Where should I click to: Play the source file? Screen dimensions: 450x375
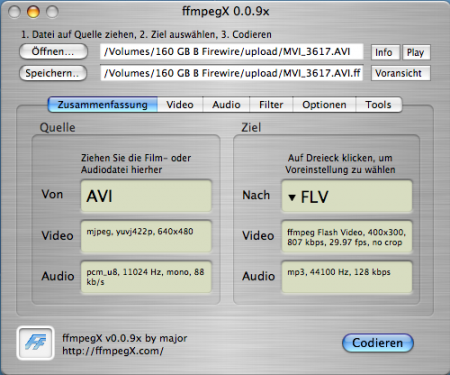click(416, 52)
